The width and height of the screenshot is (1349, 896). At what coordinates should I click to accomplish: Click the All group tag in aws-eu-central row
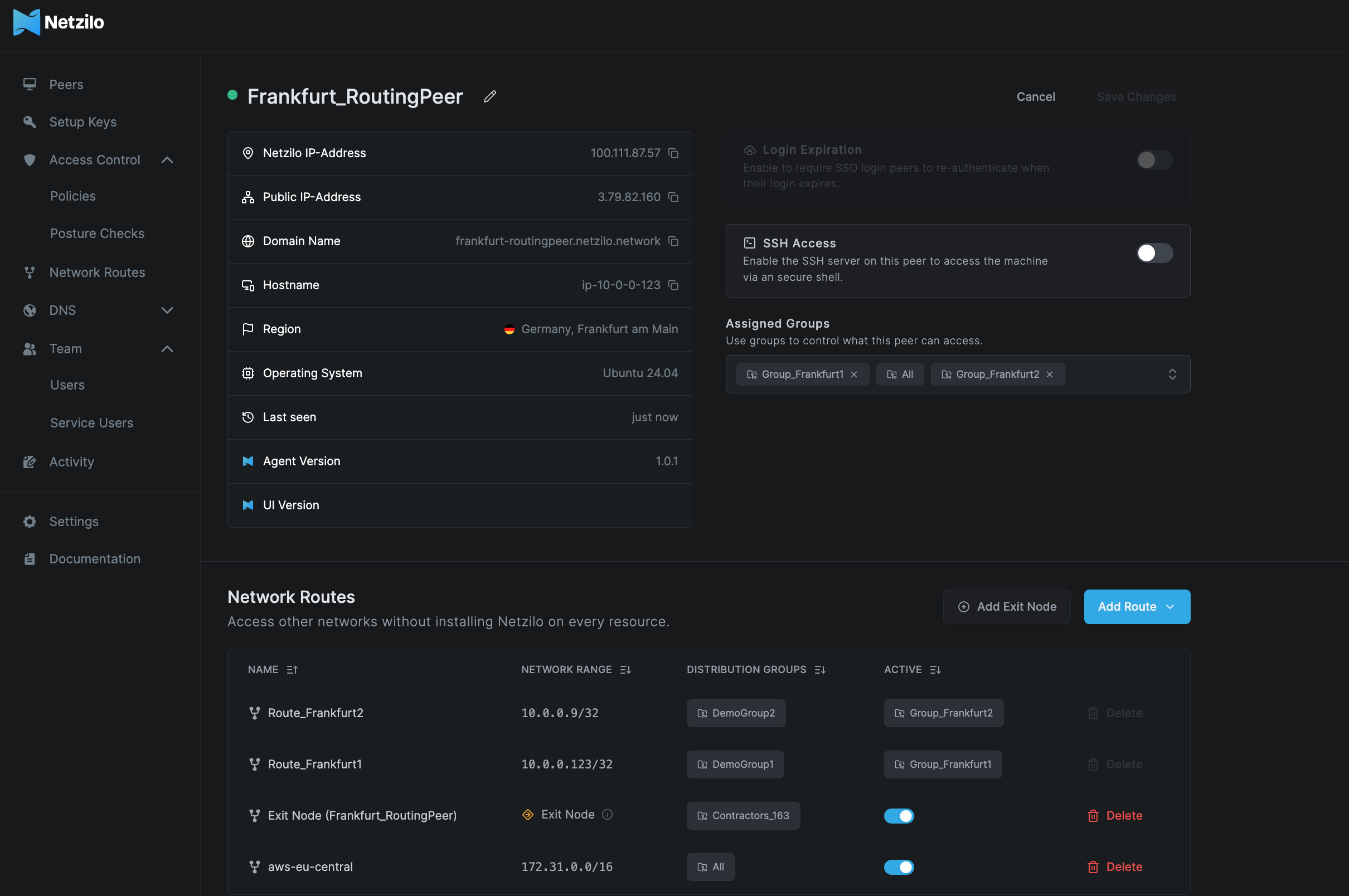711,867
